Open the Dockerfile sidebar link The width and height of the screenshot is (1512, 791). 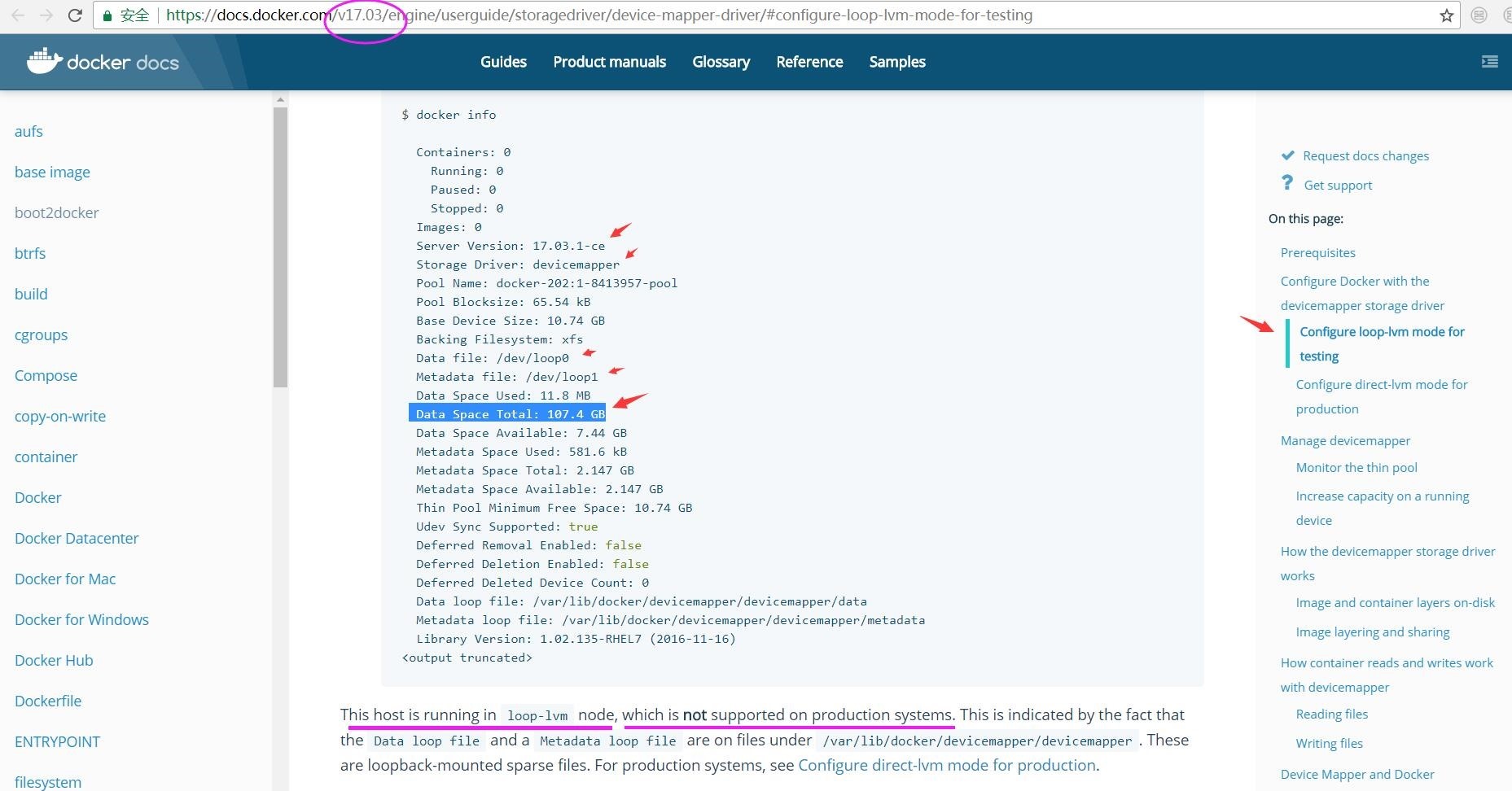point(48,701)
